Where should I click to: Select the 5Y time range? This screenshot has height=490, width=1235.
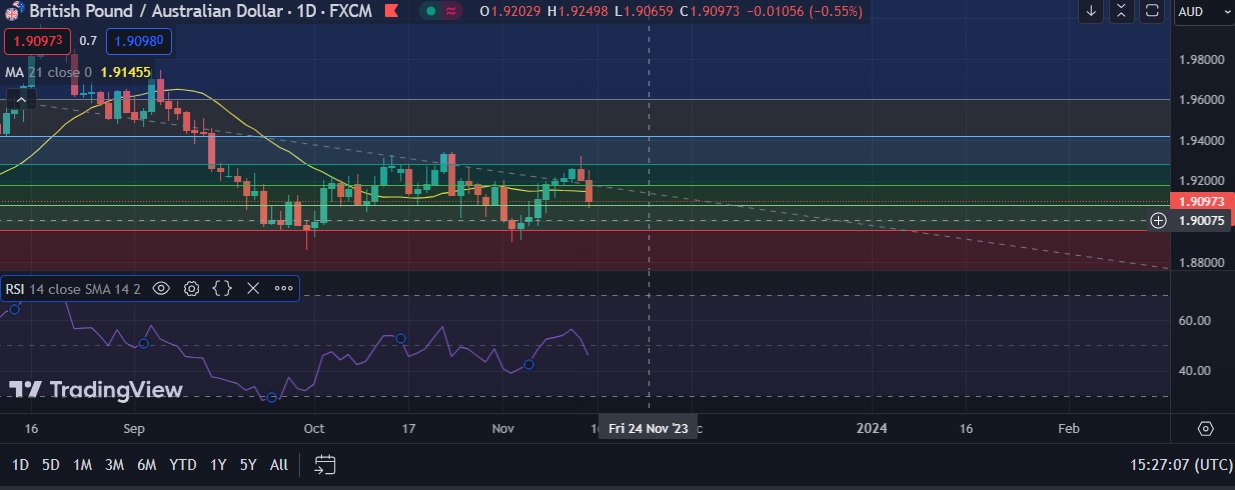click(248, 464)
